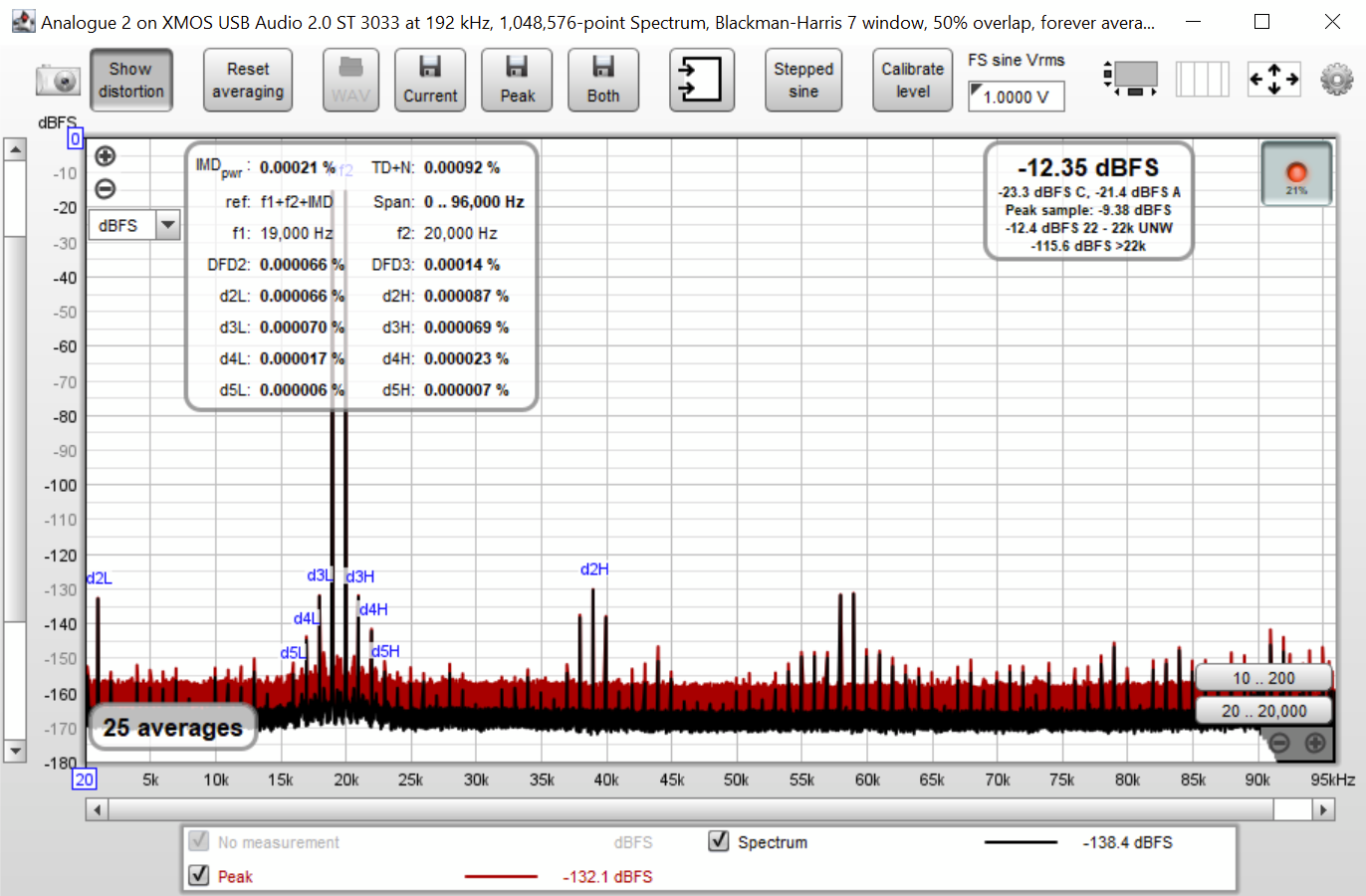Zoom in vertically with plus icon
This screenshot has height=896, width=1366.
(x=105, y=156)
